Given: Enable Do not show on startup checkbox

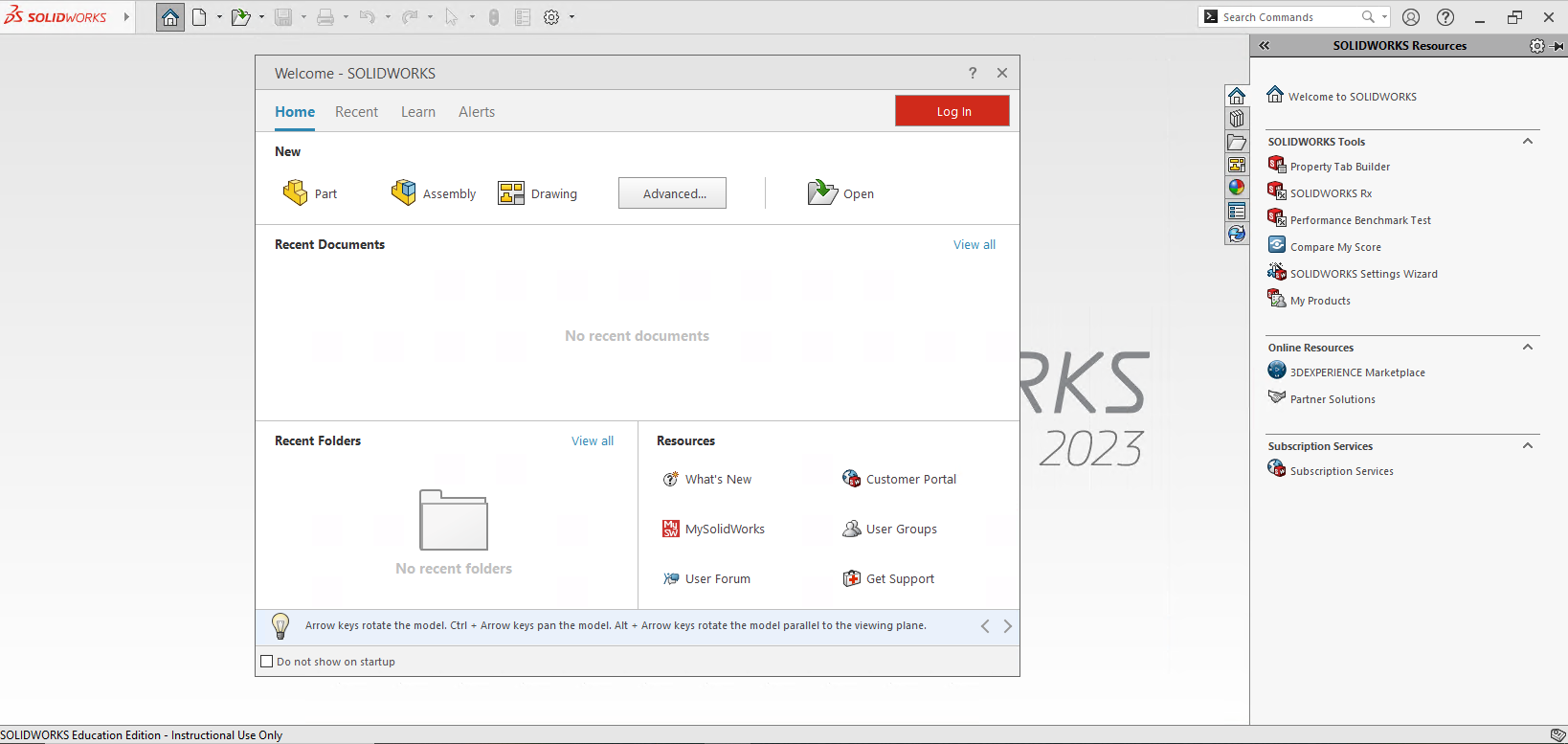Looking at the screenshot, I should [x=267, y=662].
